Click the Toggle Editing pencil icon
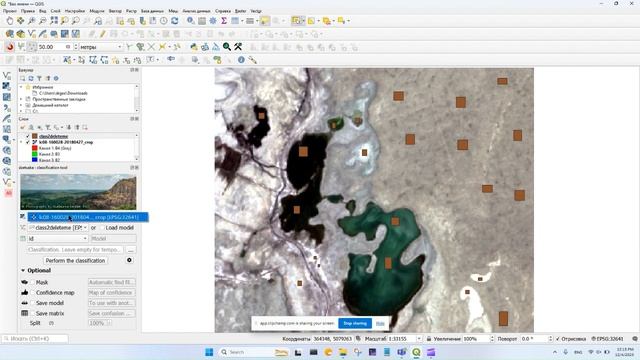Viewport: 640px width, 360px height. pyautogui.click(x=102, y=34)
